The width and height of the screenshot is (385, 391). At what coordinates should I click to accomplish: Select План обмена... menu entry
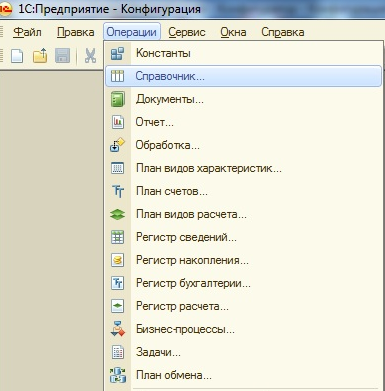[x=244, y=375]
